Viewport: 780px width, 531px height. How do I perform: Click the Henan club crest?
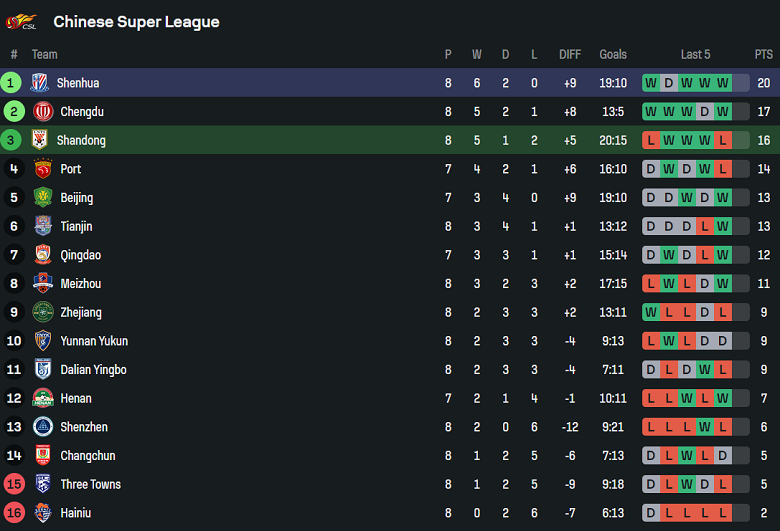(x=43, y=399)
